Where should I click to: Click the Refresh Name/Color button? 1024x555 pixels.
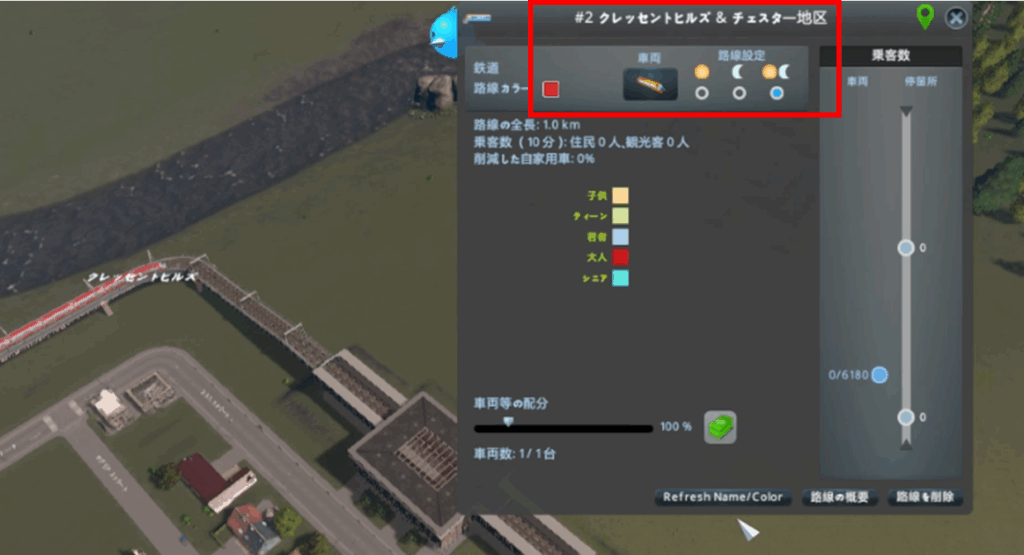pyautogui.click(x=723, y=497)
